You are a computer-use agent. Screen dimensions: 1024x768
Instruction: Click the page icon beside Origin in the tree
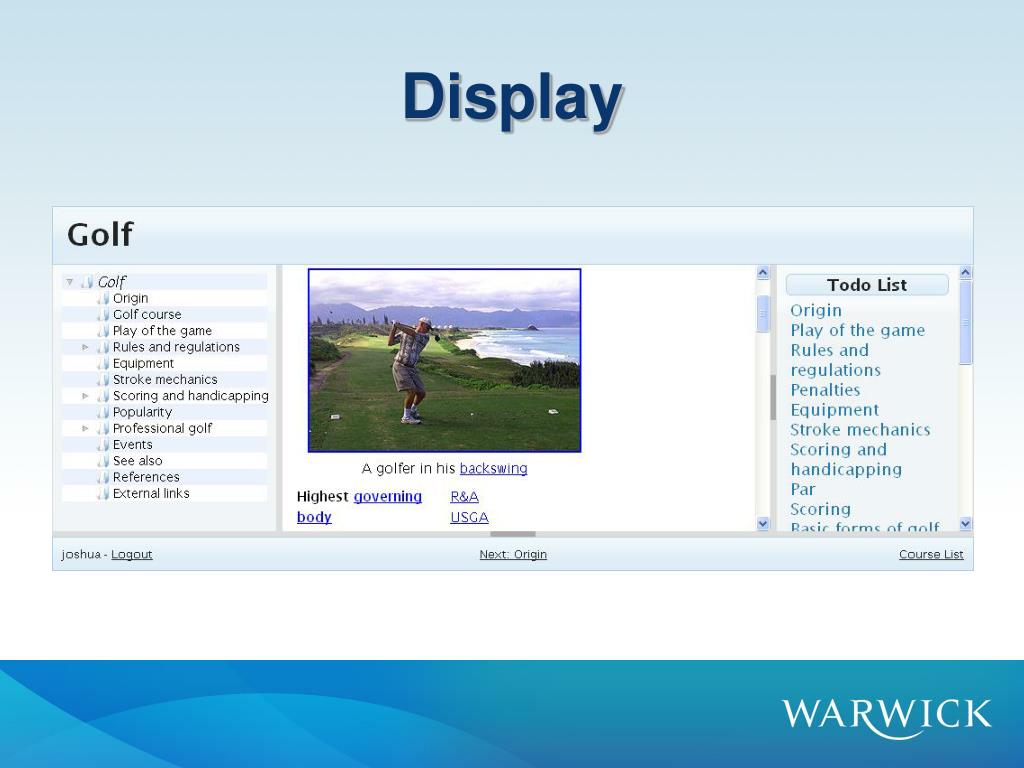coord(103,298)
